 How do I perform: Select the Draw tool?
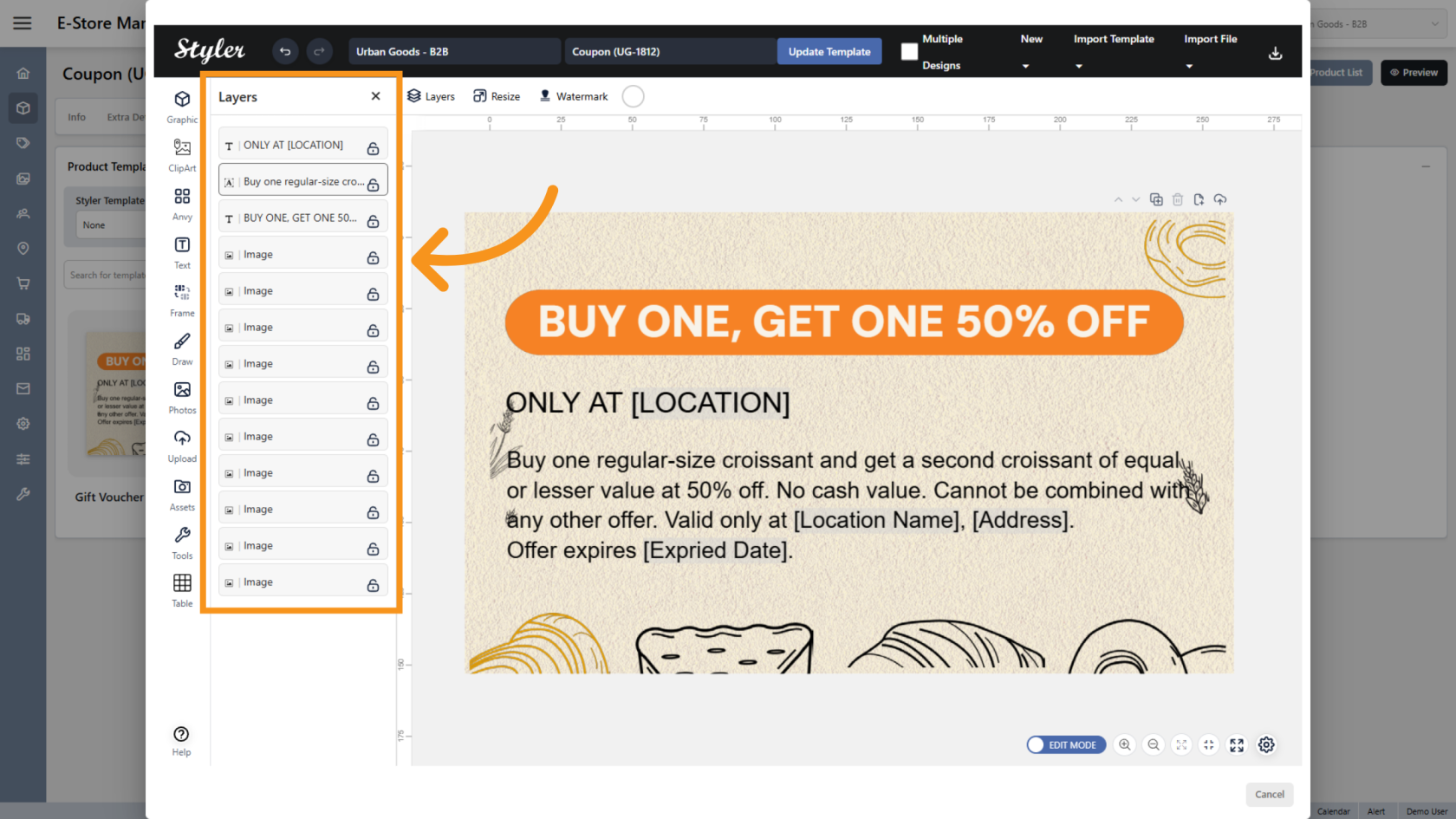point(182,348)
